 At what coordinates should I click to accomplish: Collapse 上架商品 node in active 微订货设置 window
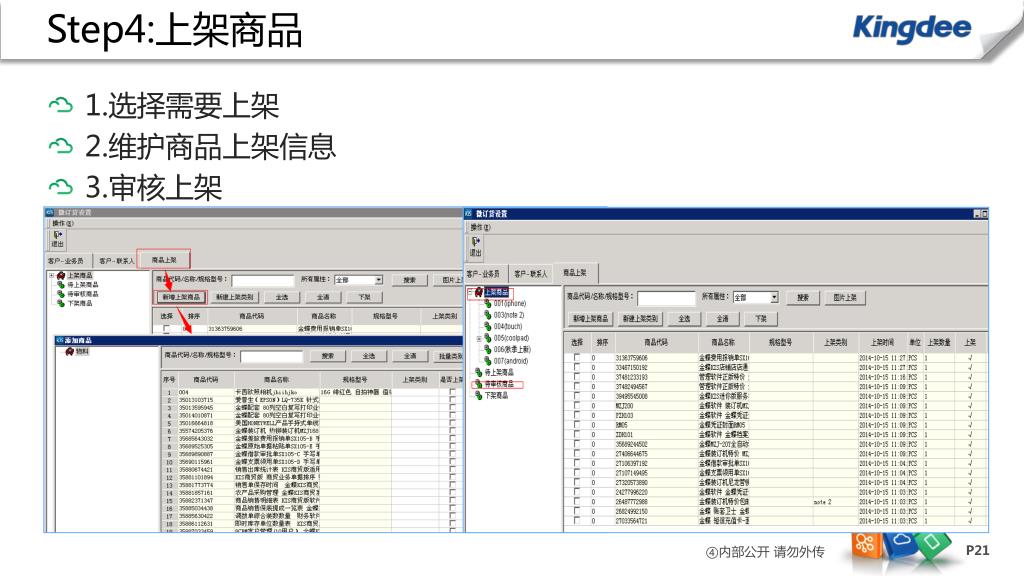pos(470,292)
